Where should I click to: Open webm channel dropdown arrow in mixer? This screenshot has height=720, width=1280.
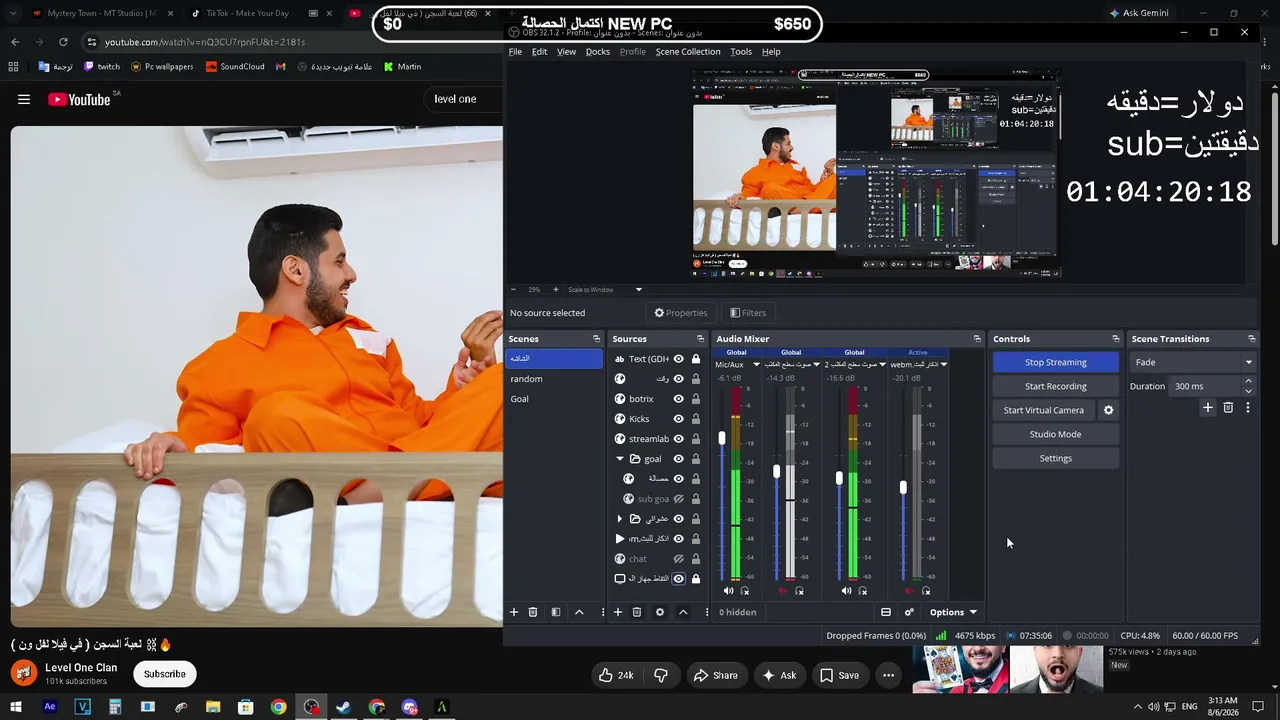944,365
